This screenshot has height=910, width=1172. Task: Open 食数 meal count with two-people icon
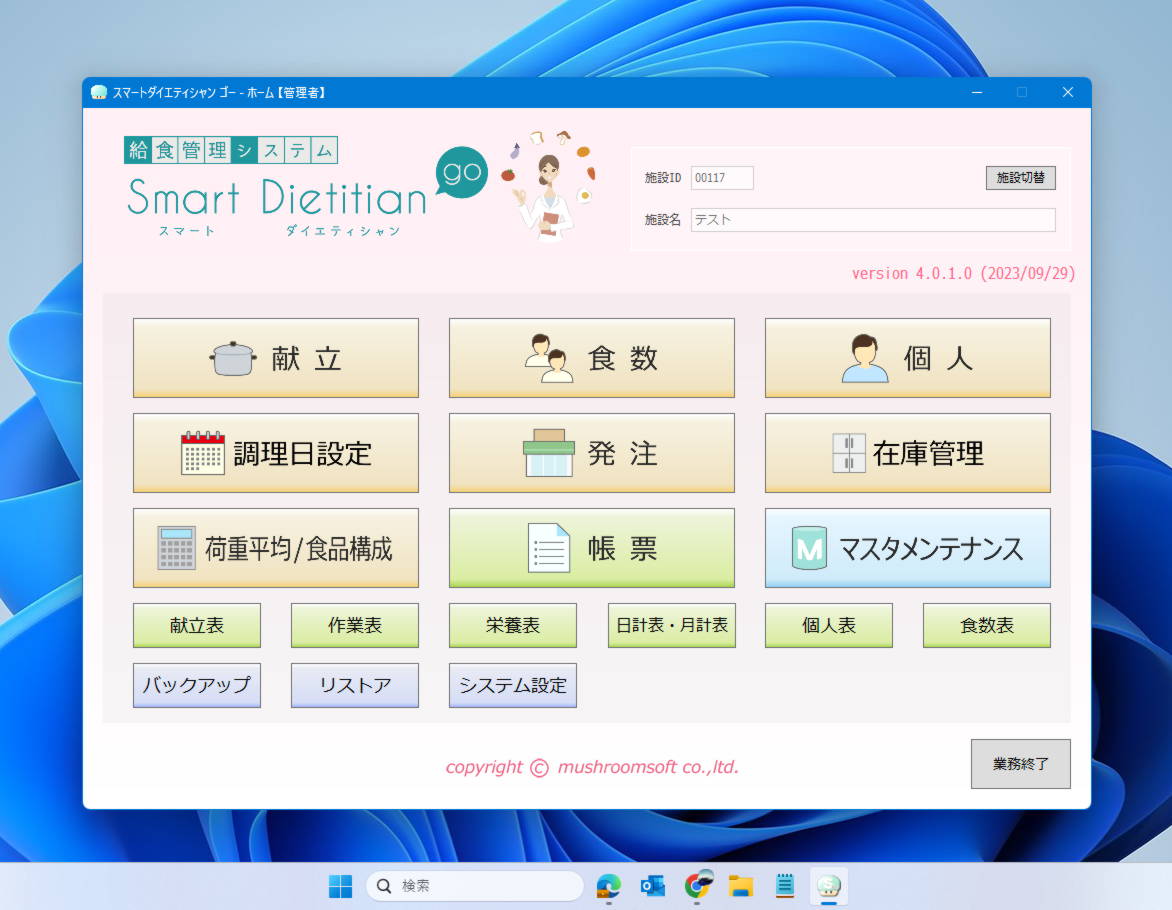[x=591, y=358]
